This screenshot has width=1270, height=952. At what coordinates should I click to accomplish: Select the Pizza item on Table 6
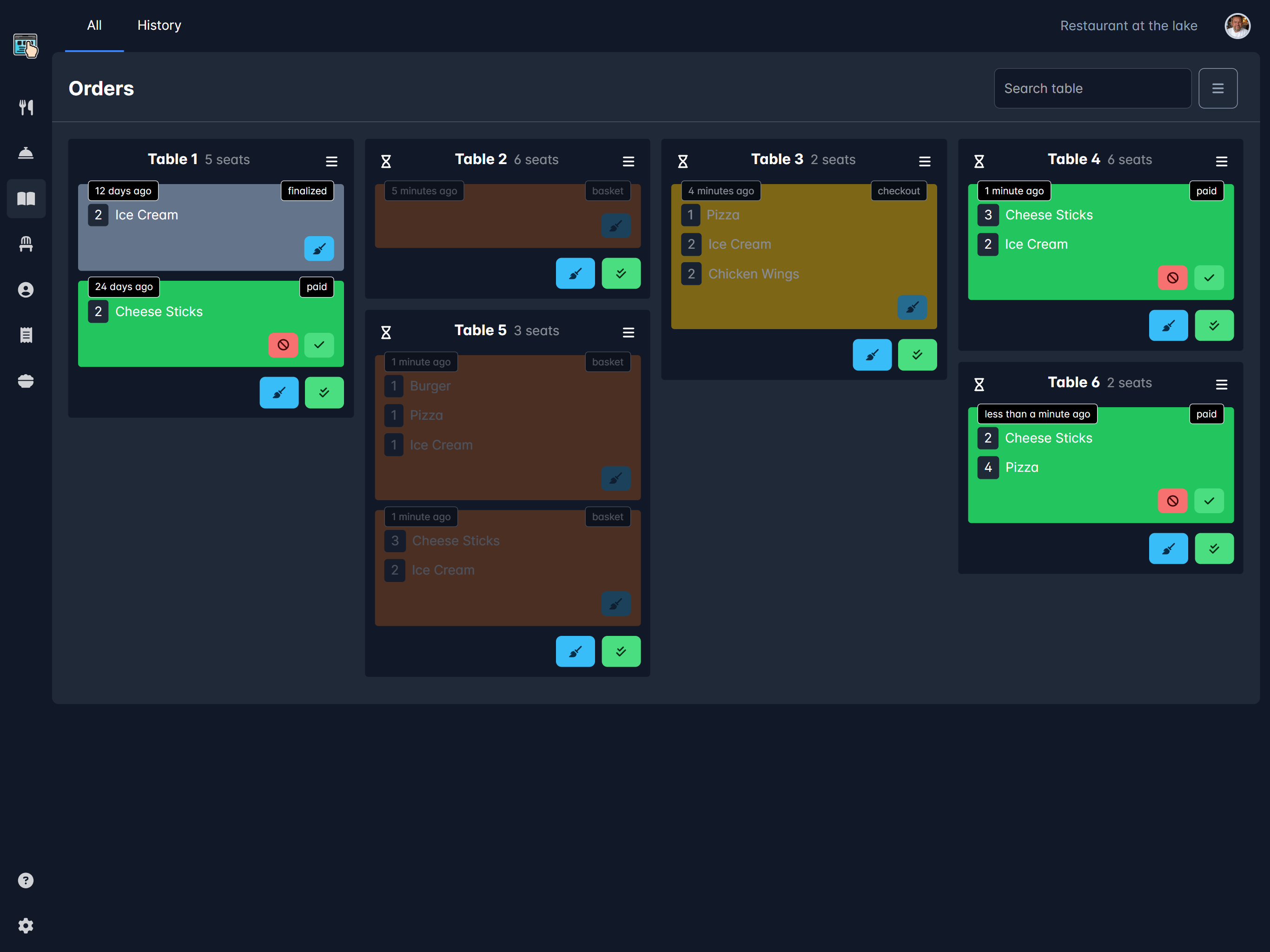pyautogui.click(x=1021, y=467)
